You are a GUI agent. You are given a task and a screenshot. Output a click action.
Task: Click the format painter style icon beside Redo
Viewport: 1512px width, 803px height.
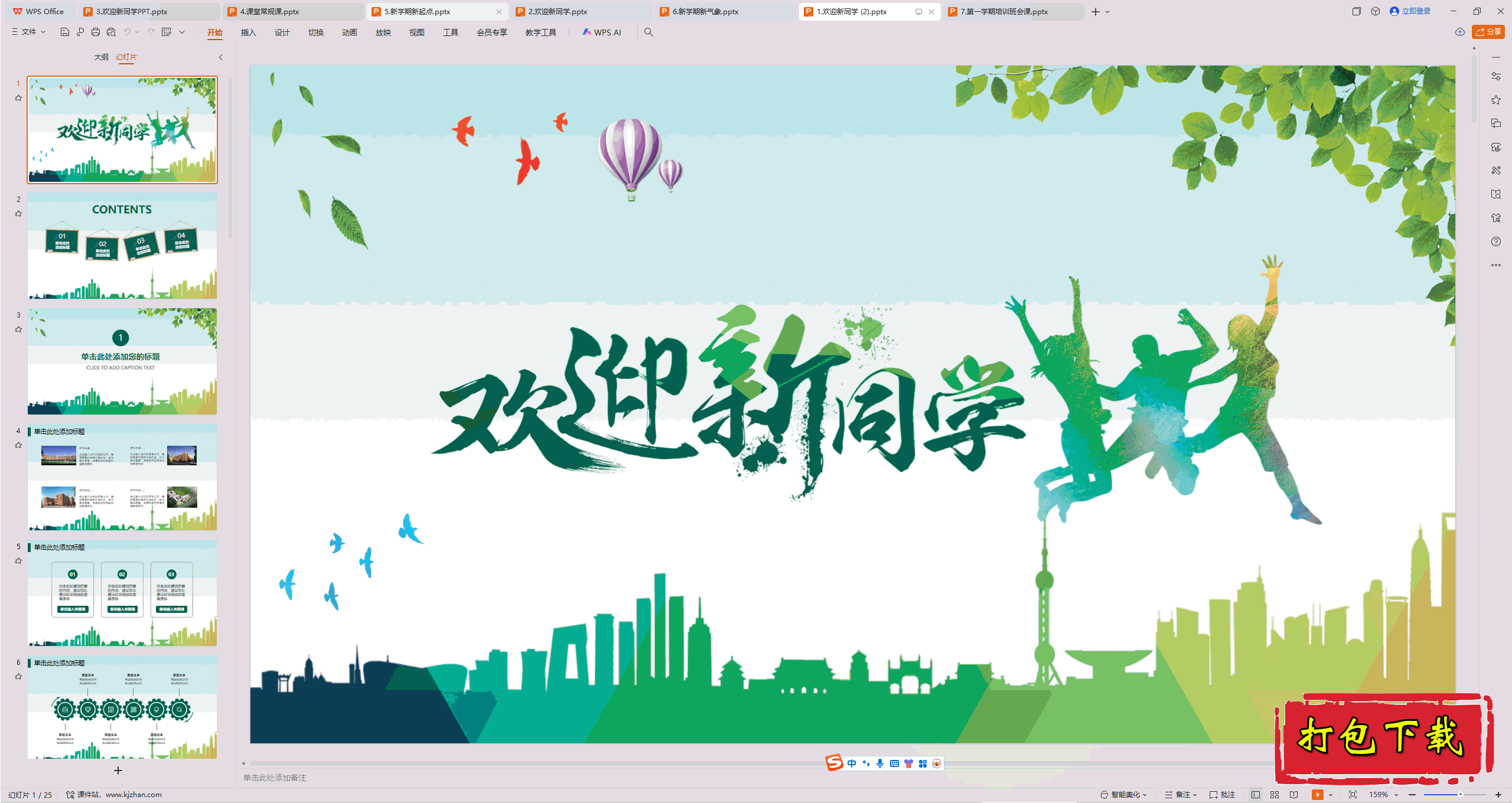point(167,32)
